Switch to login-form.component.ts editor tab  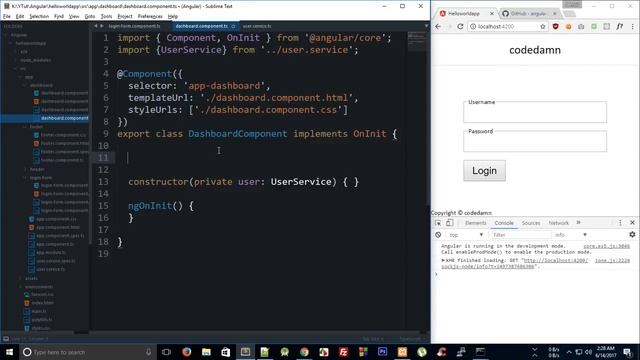135,26
